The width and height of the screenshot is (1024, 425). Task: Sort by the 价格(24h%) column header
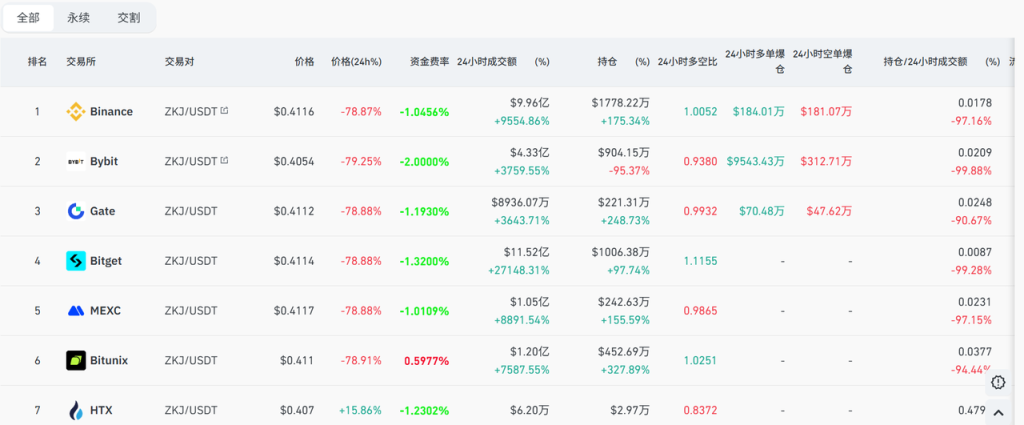tap(357, 62)
